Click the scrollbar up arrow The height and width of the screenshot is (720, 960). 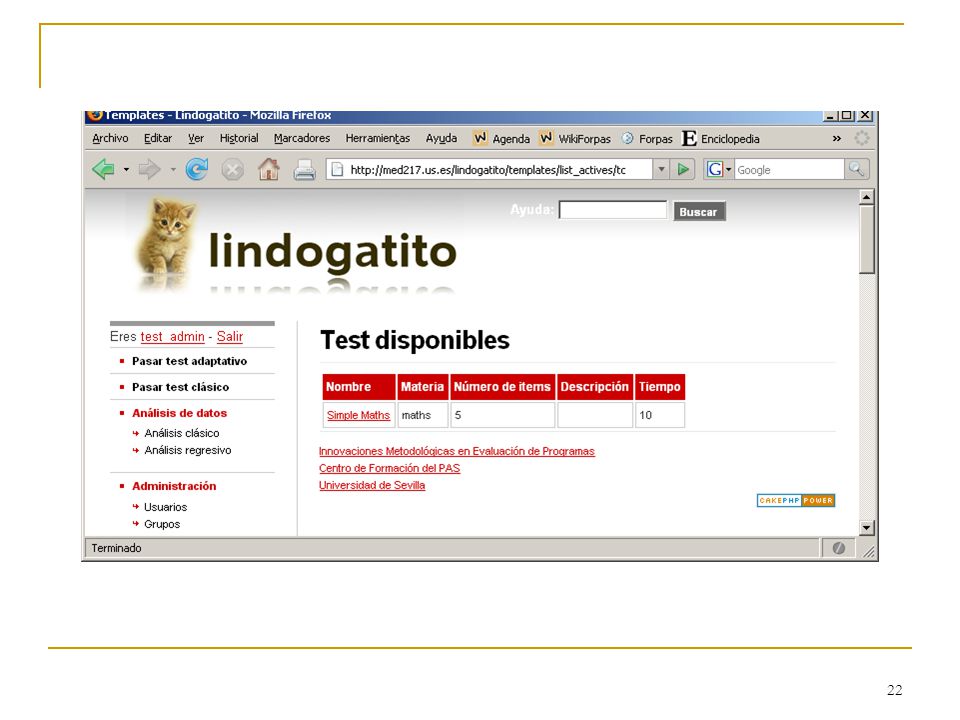point(866,197)
